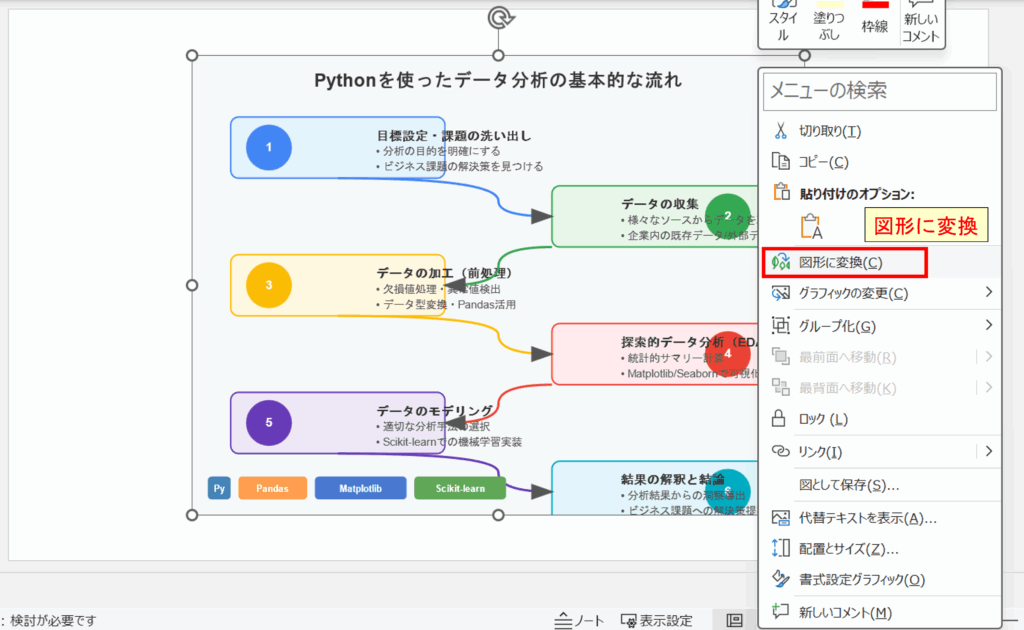Click the left-middle selection handle
1024x630 pixels.
(192, 285)
